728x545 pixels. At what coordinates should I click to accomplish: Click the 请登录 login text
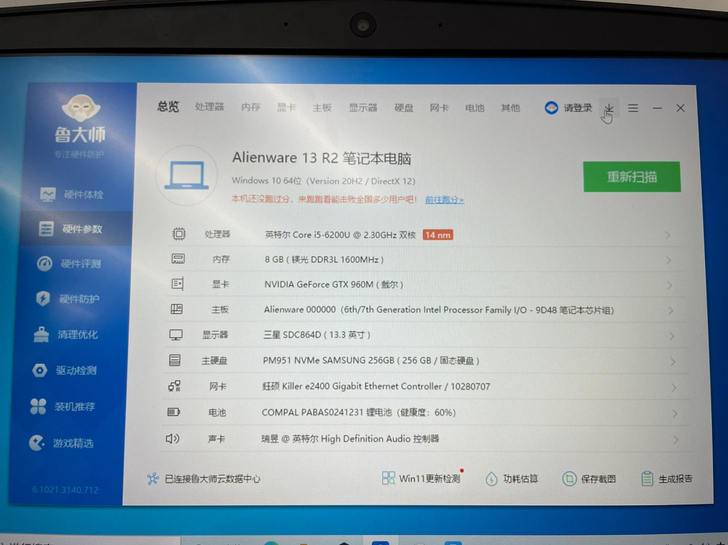click(578, 108)
